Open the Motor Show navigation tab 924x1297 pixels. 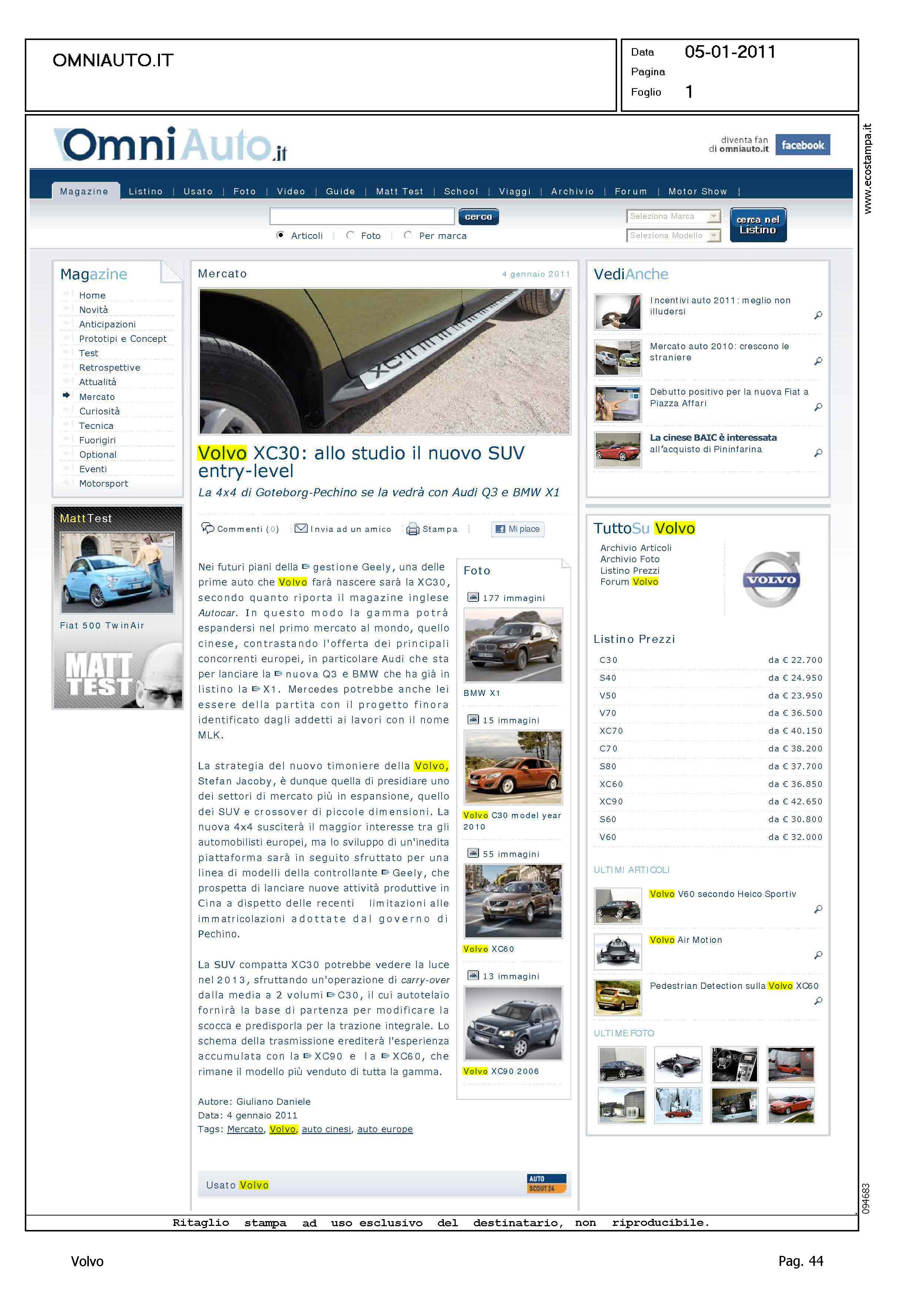click(697, 192)
